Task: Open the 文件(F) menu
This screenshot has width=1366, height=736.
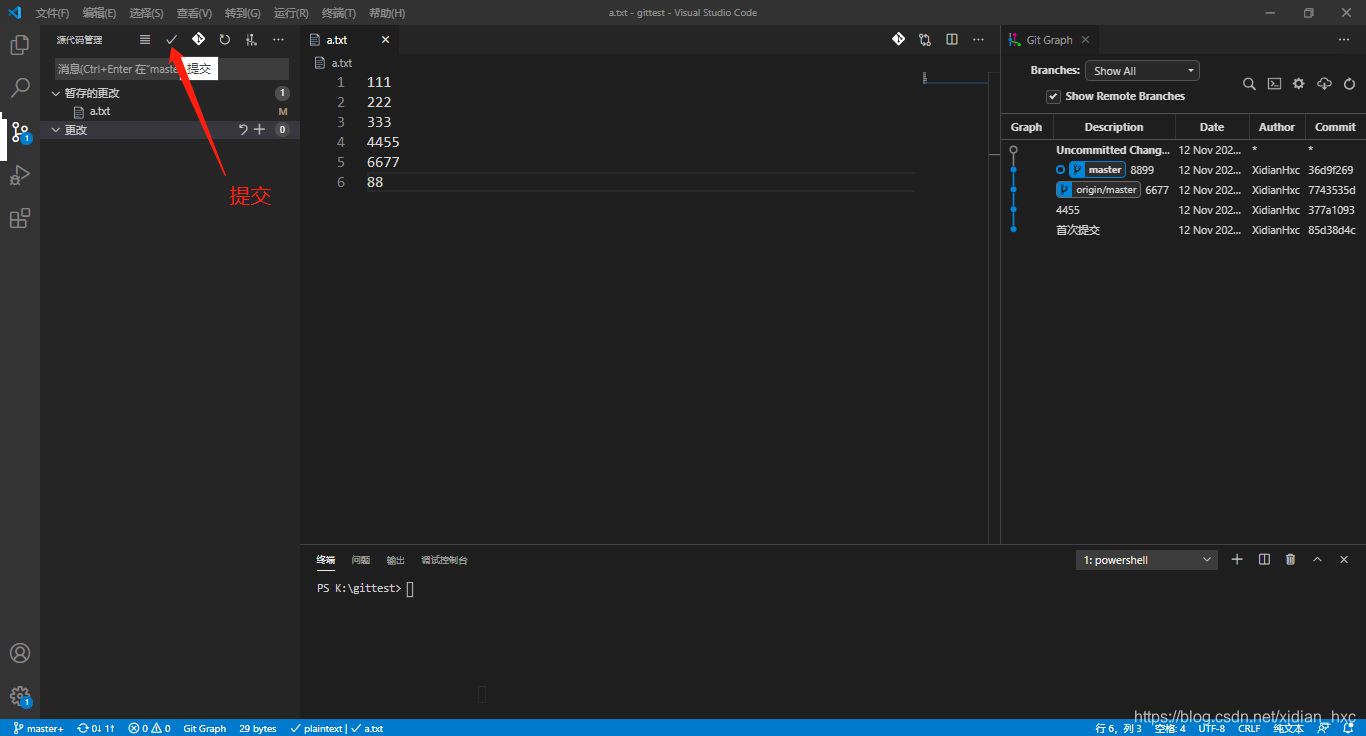Action: [x=52, y=13]
